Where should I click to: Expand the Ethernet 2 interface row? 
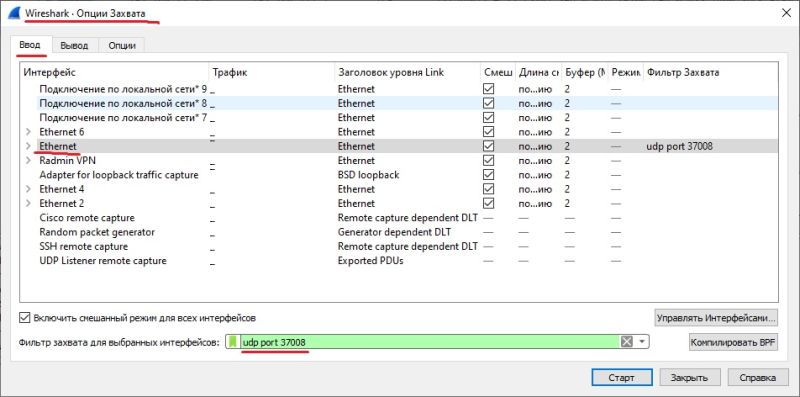pyautogui.click(x=29, y=204)
